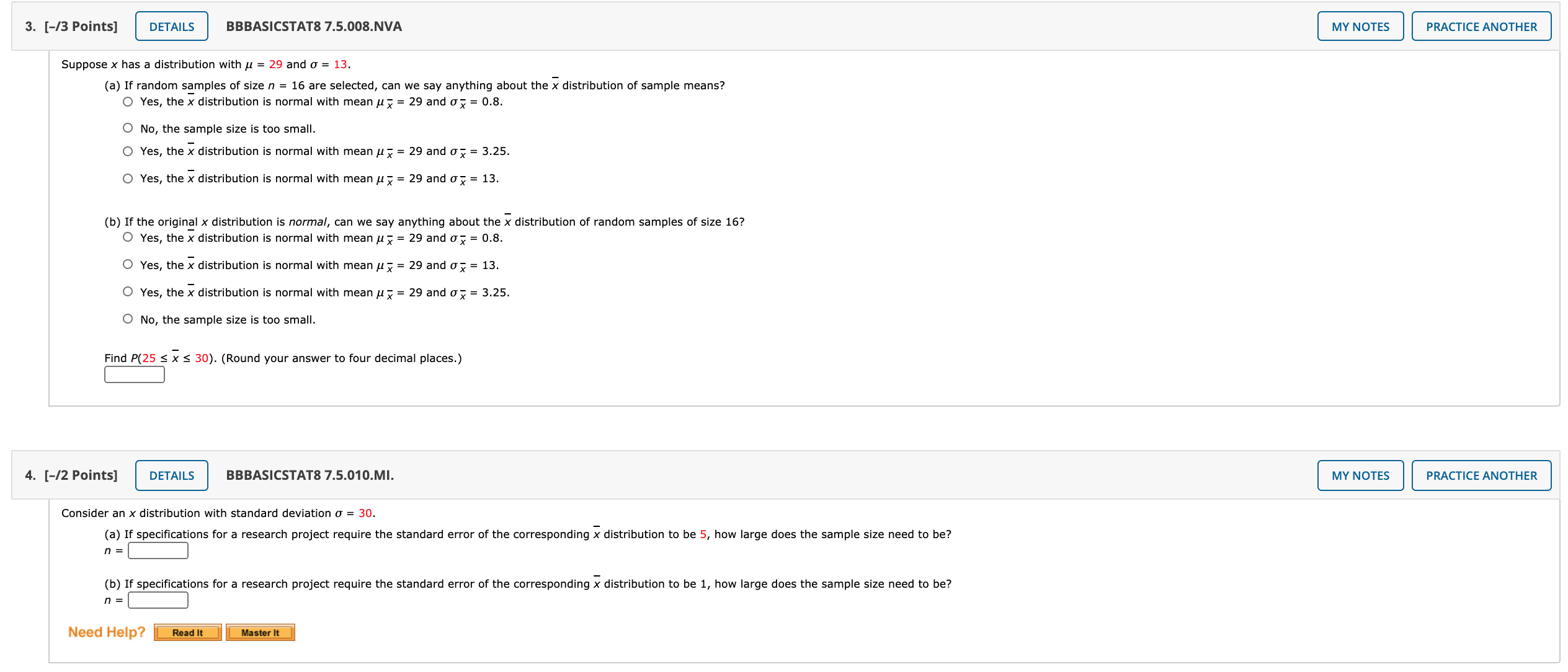Open MY NOTES for question 3

[x=1360, y=26]
